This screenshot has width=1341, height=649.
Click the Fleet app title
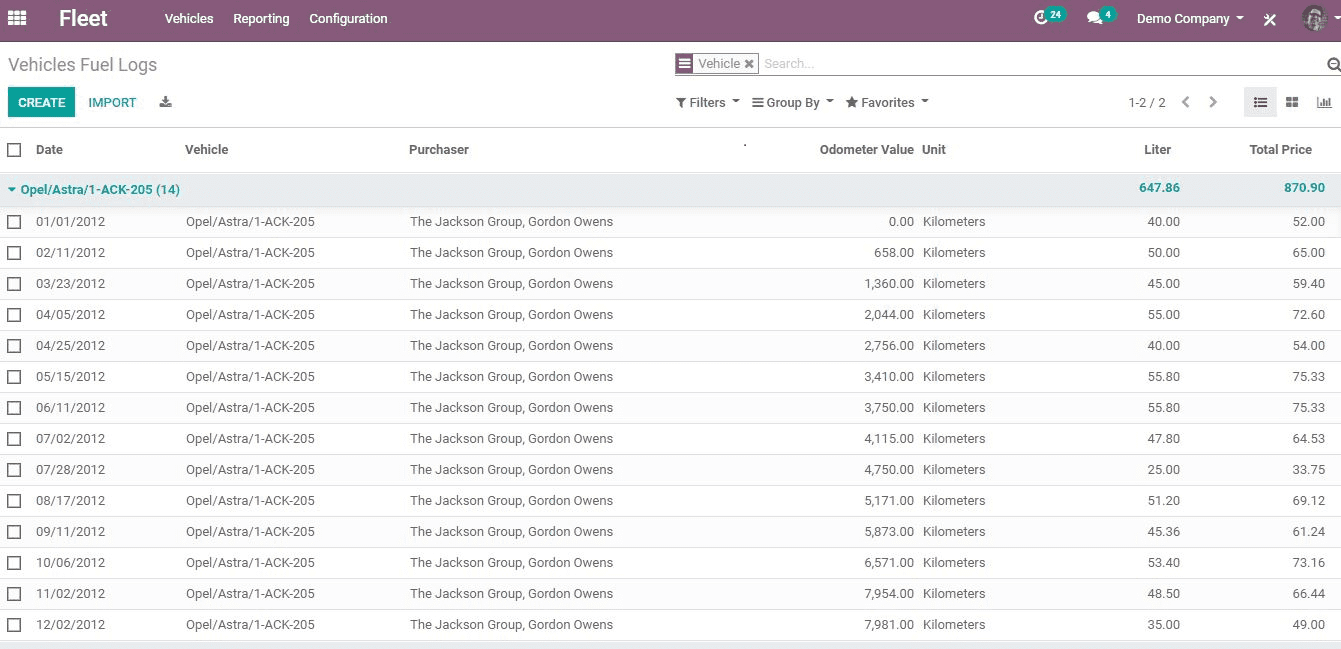83,18
